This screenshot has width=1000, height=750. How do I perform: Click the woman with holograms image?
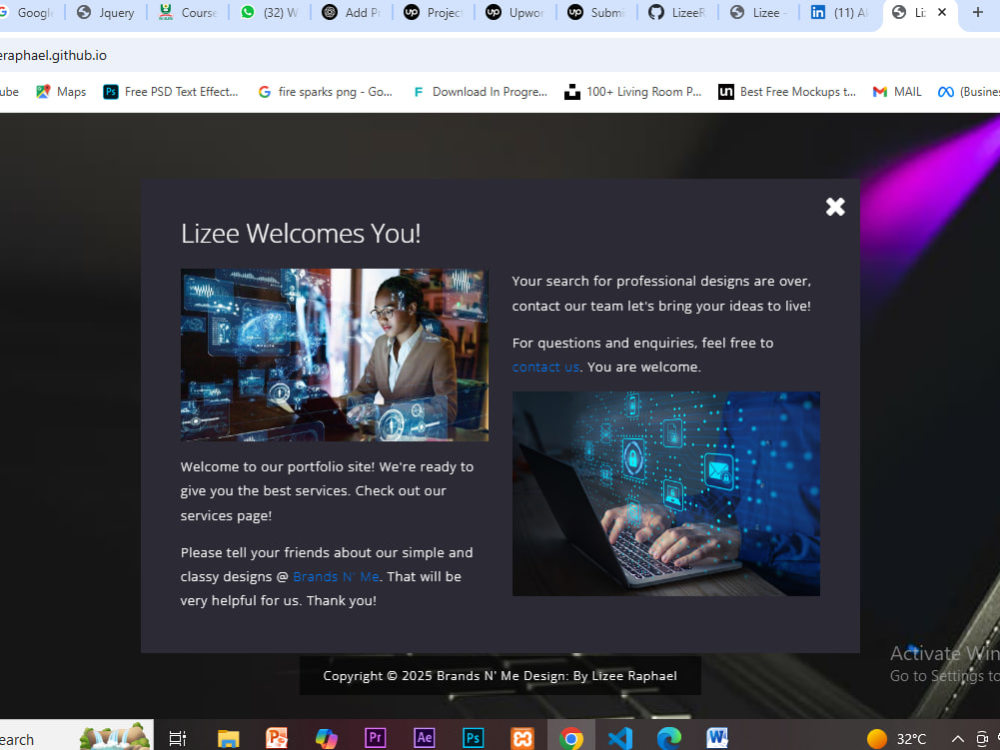pos(335,355)
